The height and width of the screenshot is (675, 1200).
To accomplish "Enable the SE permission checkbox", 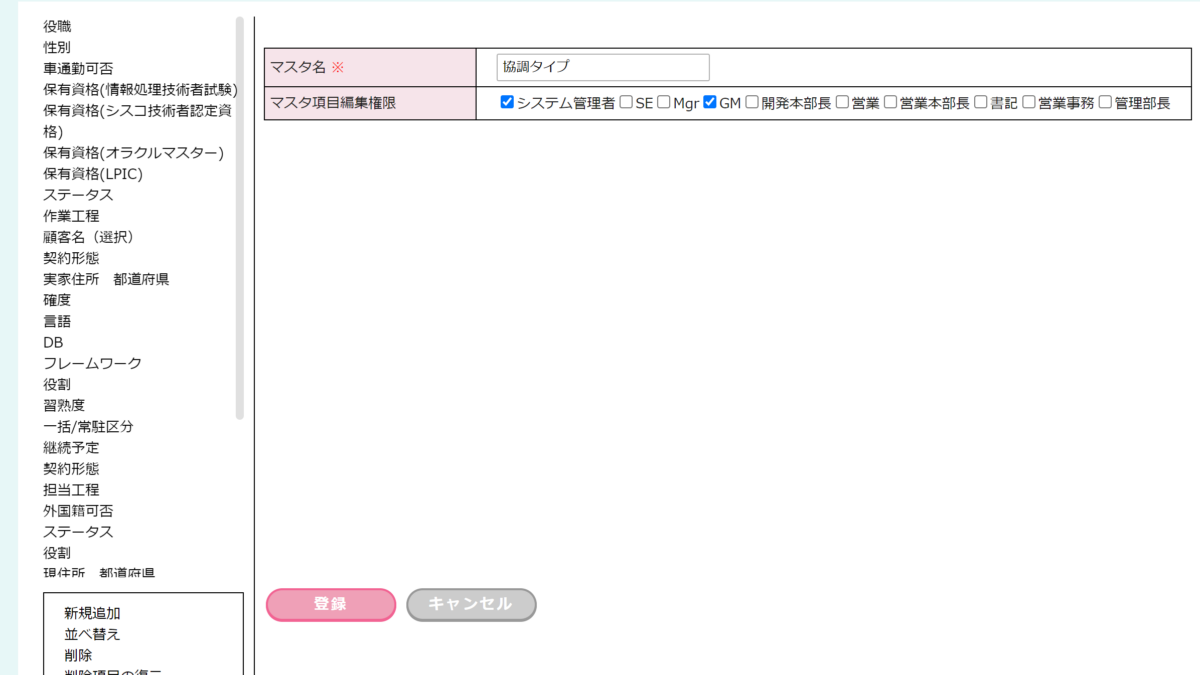I will (626, 102).
